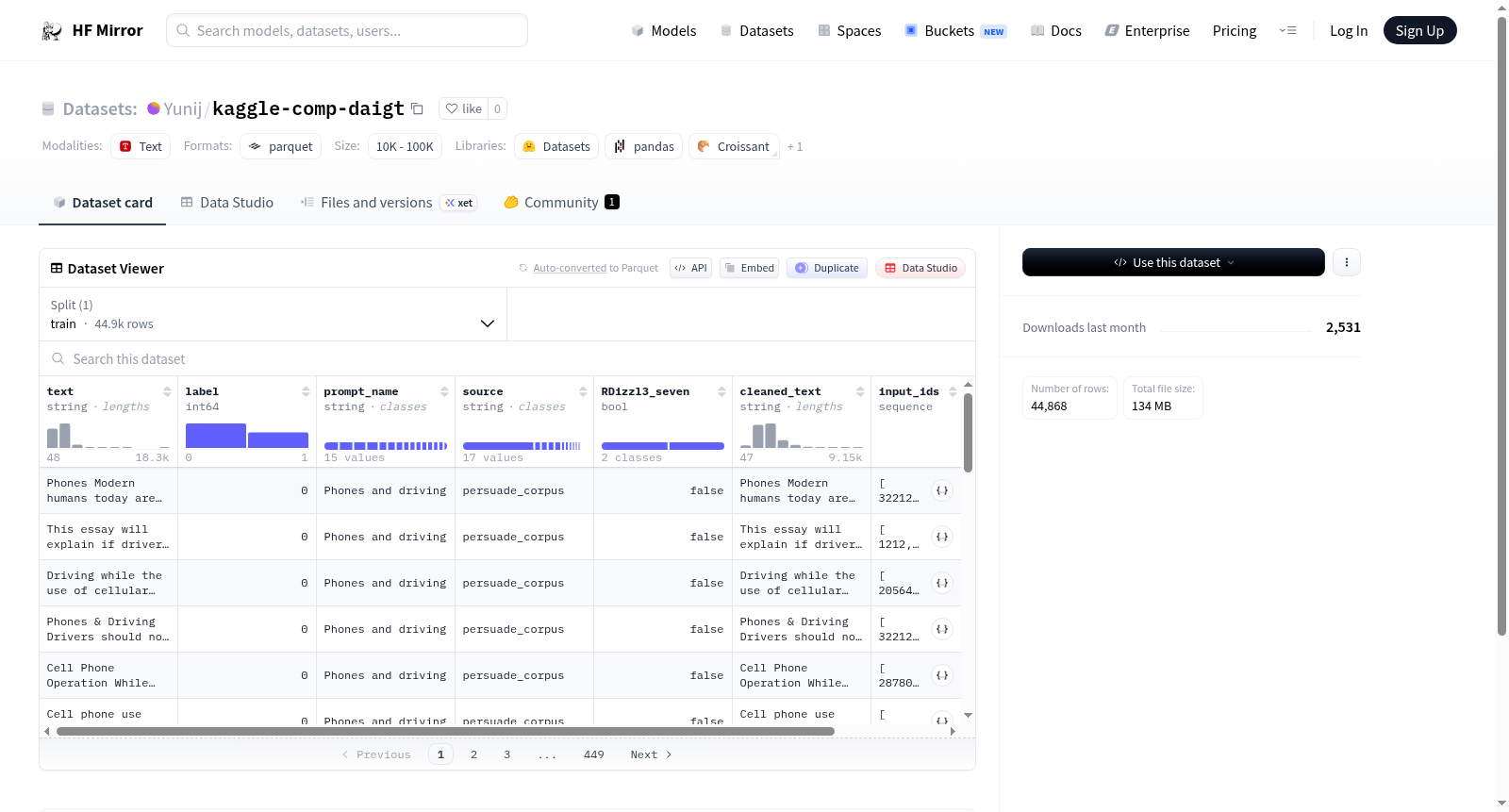1509x812 pixels.
Task: Go to page 2 of the dataset
Action: pyautogui.click(x=473, y=754)
